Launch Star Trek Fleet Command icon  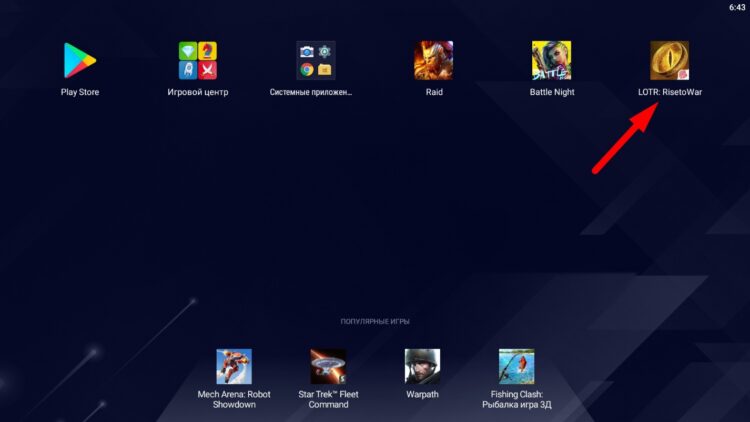(328, 366)
